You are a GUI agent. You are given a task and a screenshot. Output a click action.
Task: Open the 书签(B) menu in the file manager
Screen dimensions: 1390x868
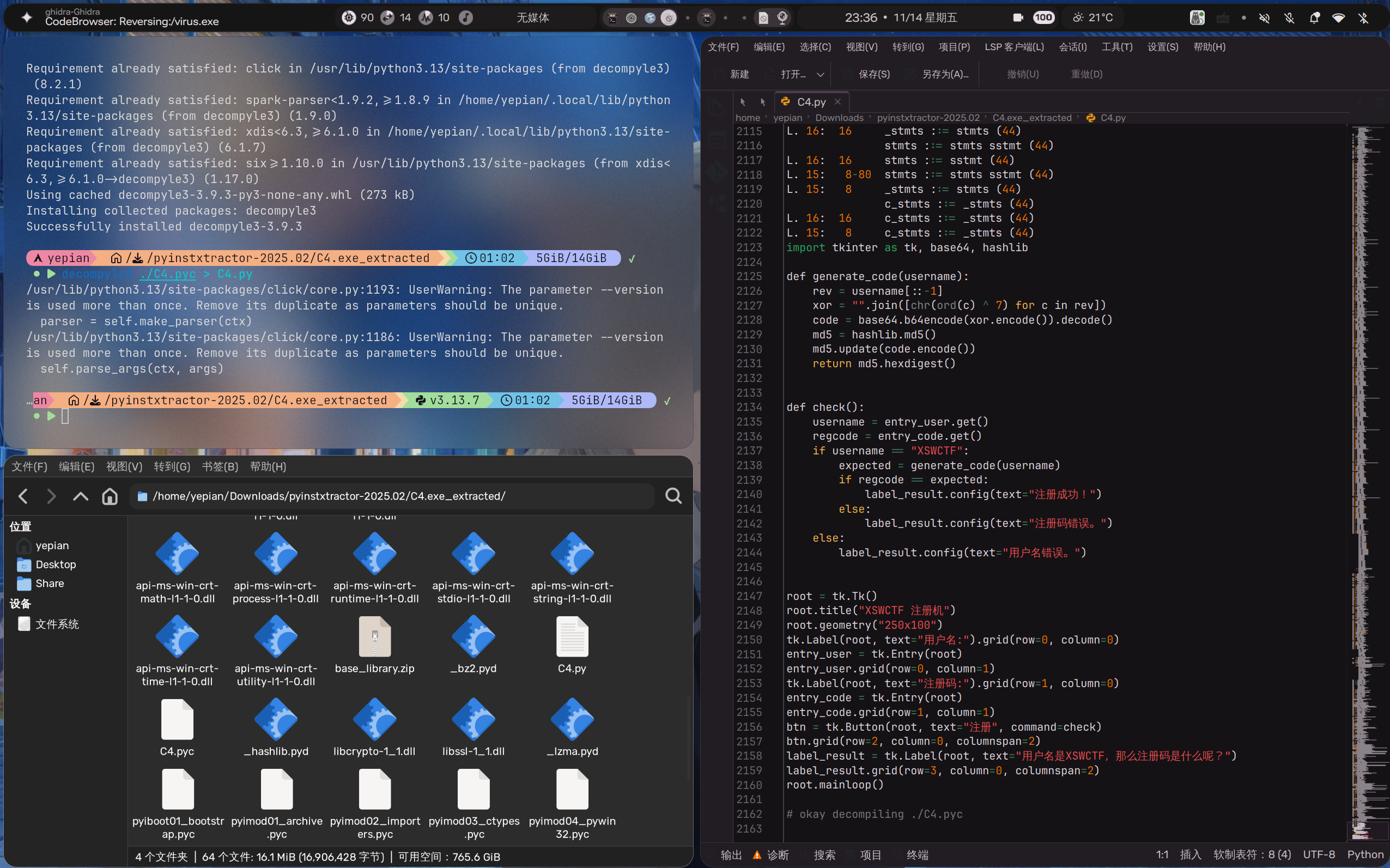tap(219, 466)
